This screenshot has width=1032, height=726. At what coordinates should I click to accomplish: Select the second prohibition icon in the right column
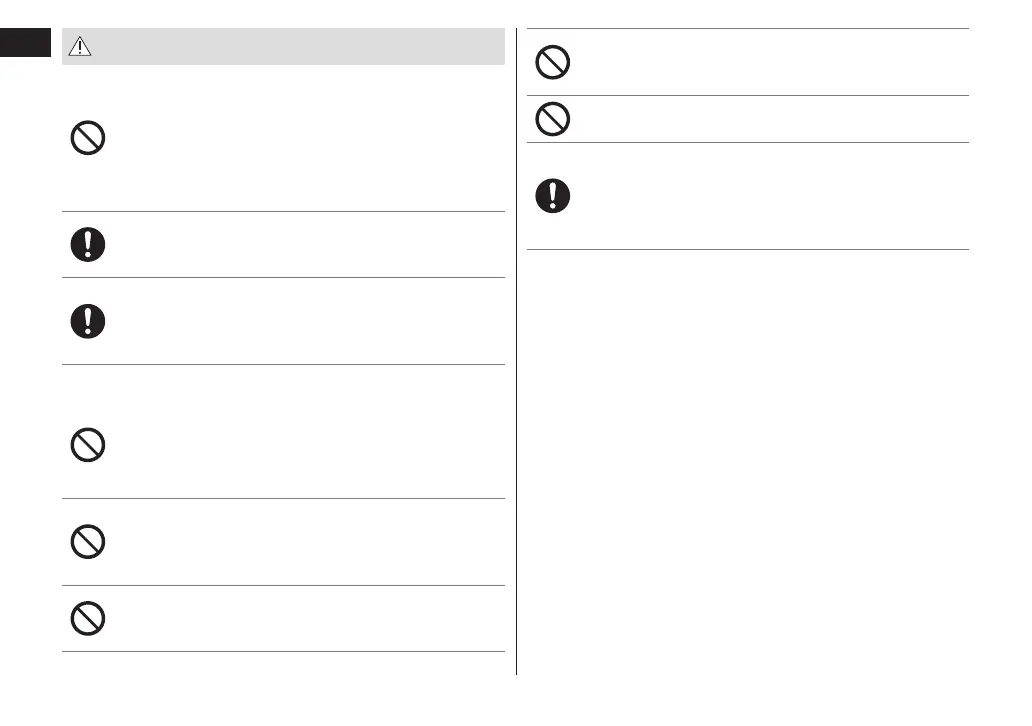click(553, 120)
